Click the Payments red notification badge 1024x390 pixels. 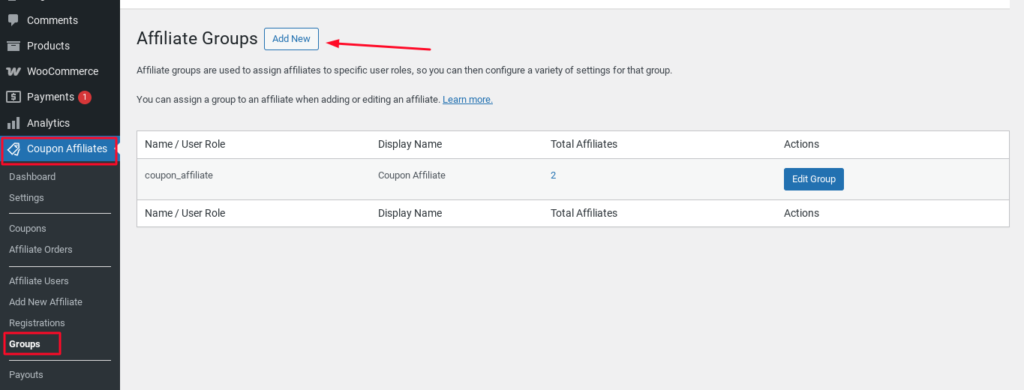click(x=84, y=97)
